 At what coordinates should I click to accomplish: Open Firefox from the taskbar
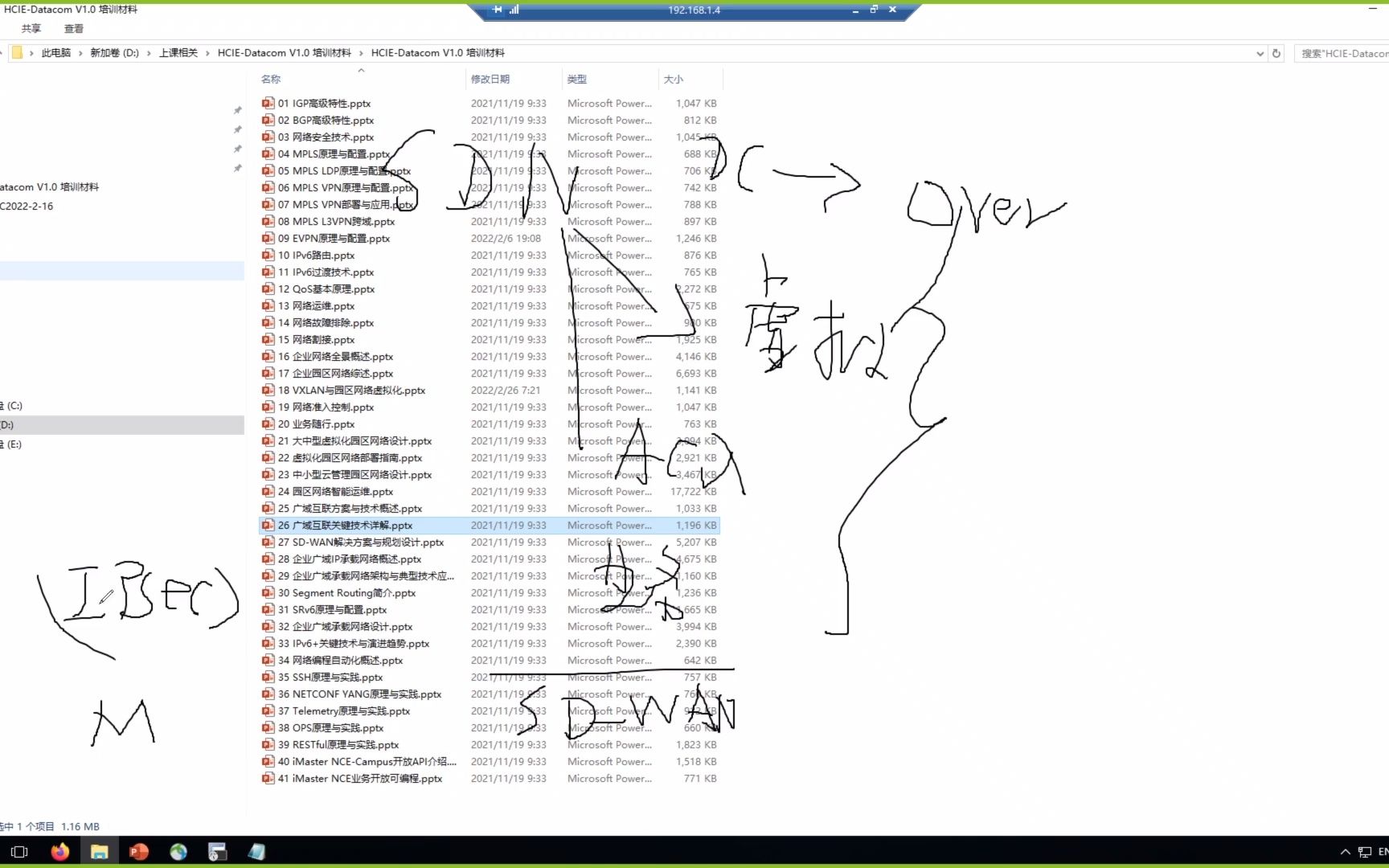tap(60, 852)
